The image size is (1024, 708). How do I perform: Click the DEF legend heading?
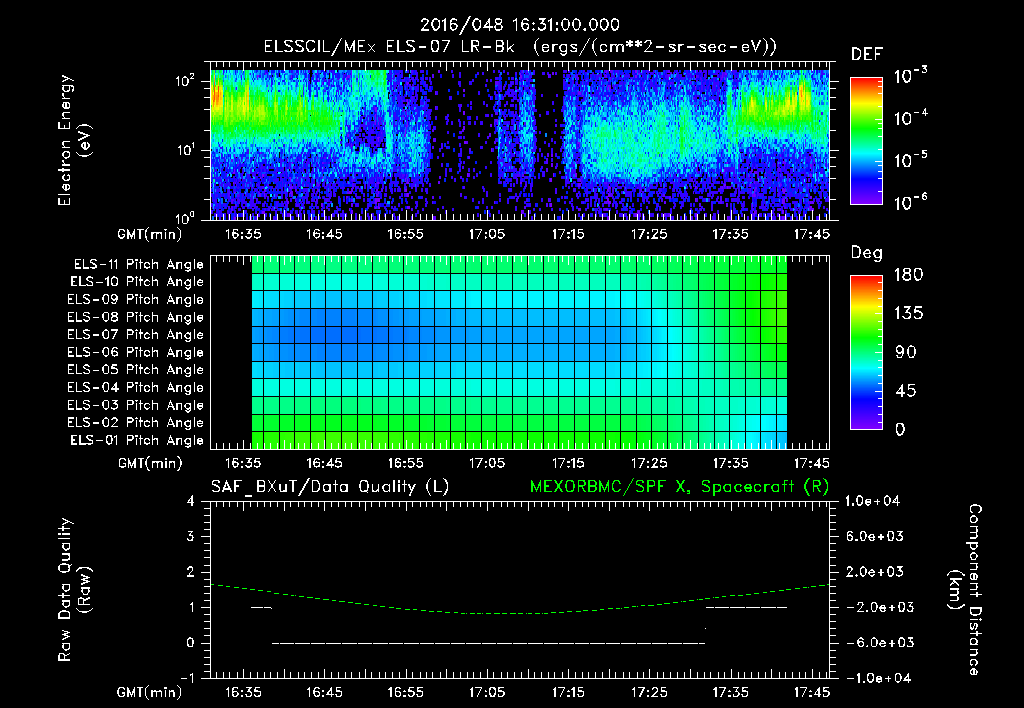pos(867,54)
